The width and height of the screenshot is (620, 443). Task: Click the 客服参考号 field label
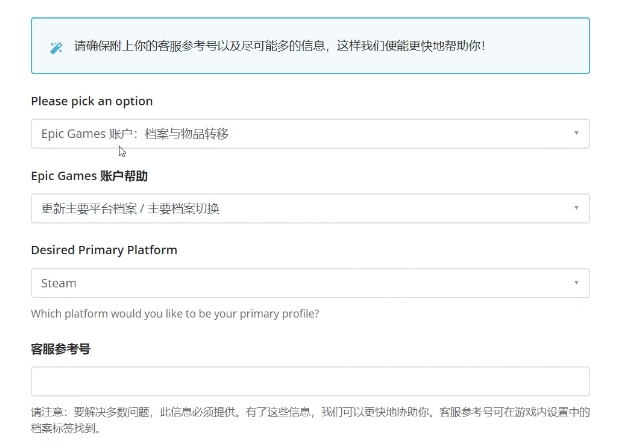pos(60,349)
